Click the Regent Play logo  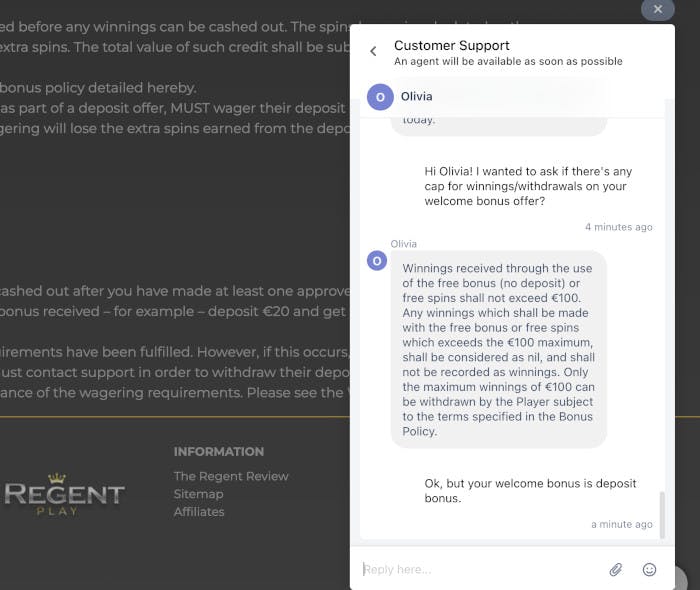click(64, 494)
